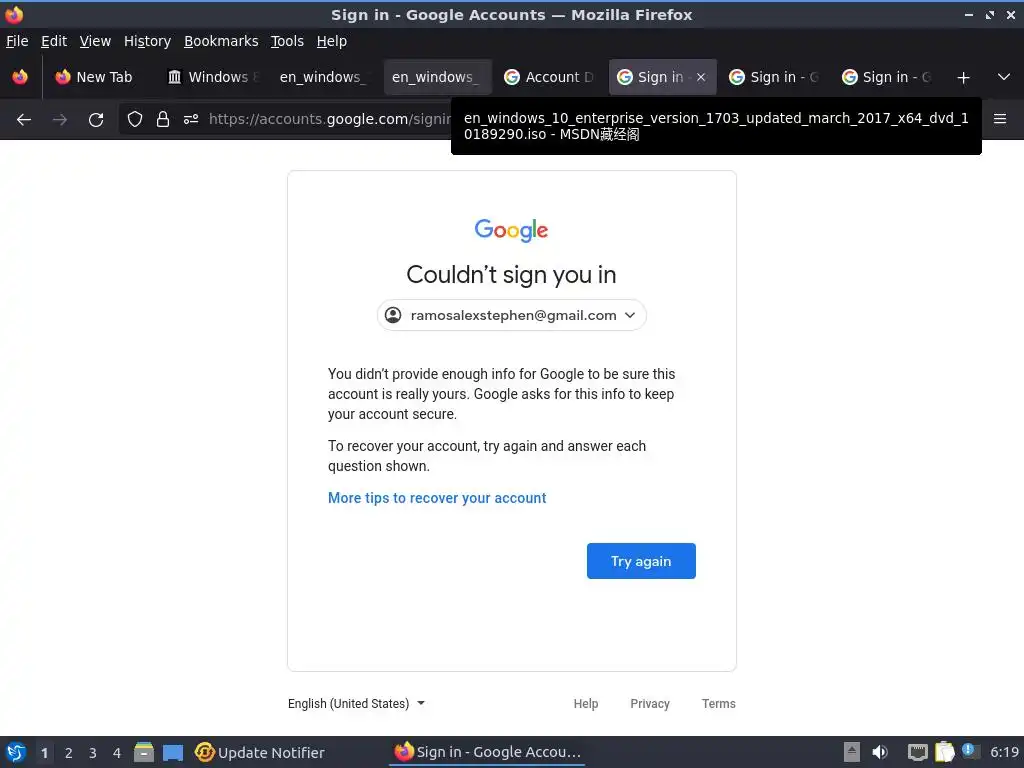Switch to the second en_windows_ tab
This screenshot has height=768, width=1024.
436,77
